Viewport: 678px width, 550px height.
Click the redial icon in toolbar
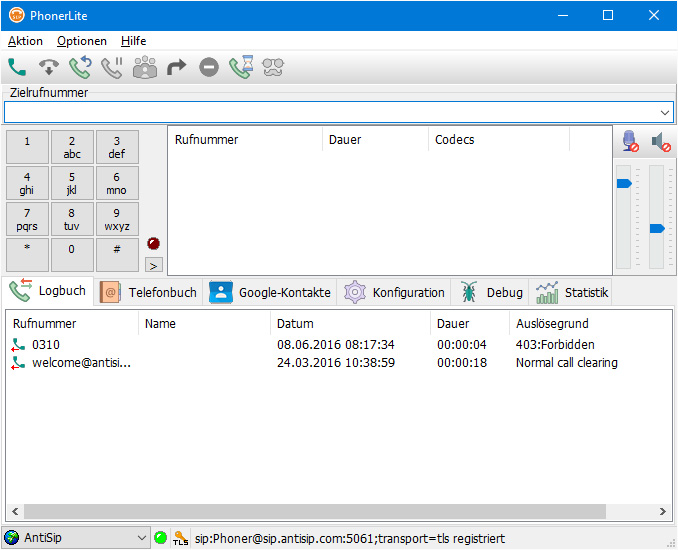(x=80, y=68)
